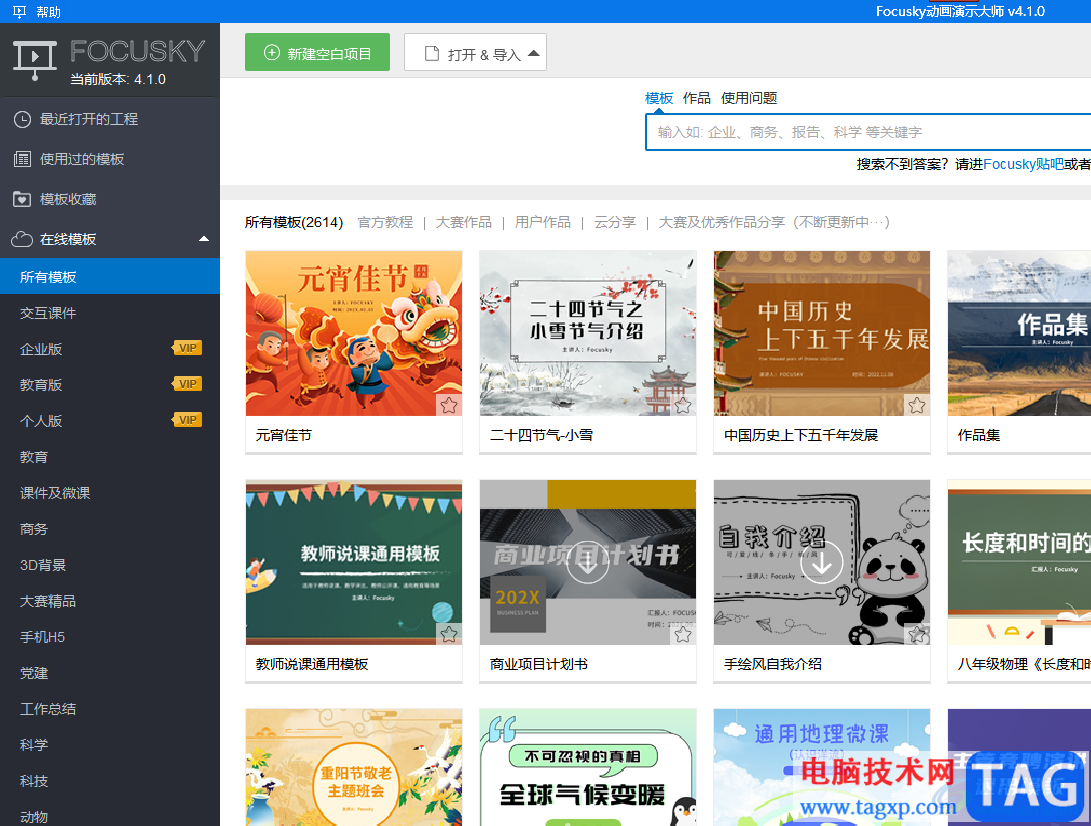Screen dimensions: 1091x826
Task: Open the 二十四节气之小雪节气介绍 thumbnail
Action: [588, 333]
